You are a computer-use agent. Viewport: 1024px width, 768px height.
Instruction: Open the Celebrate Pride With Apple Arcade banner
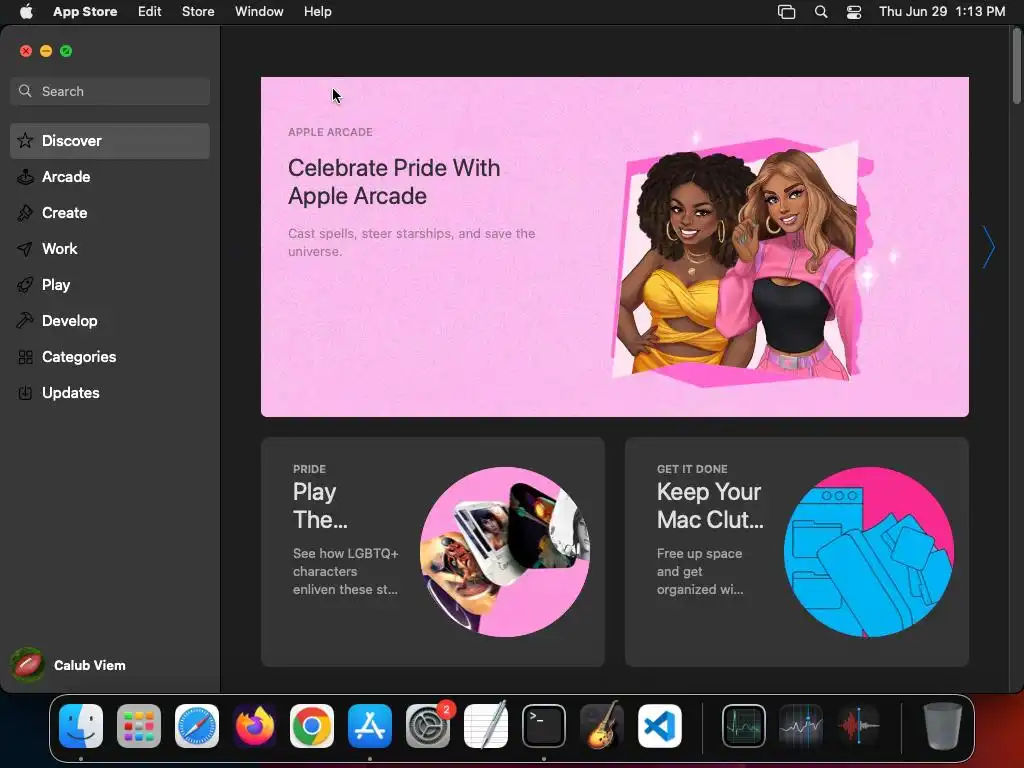(615, 247)
